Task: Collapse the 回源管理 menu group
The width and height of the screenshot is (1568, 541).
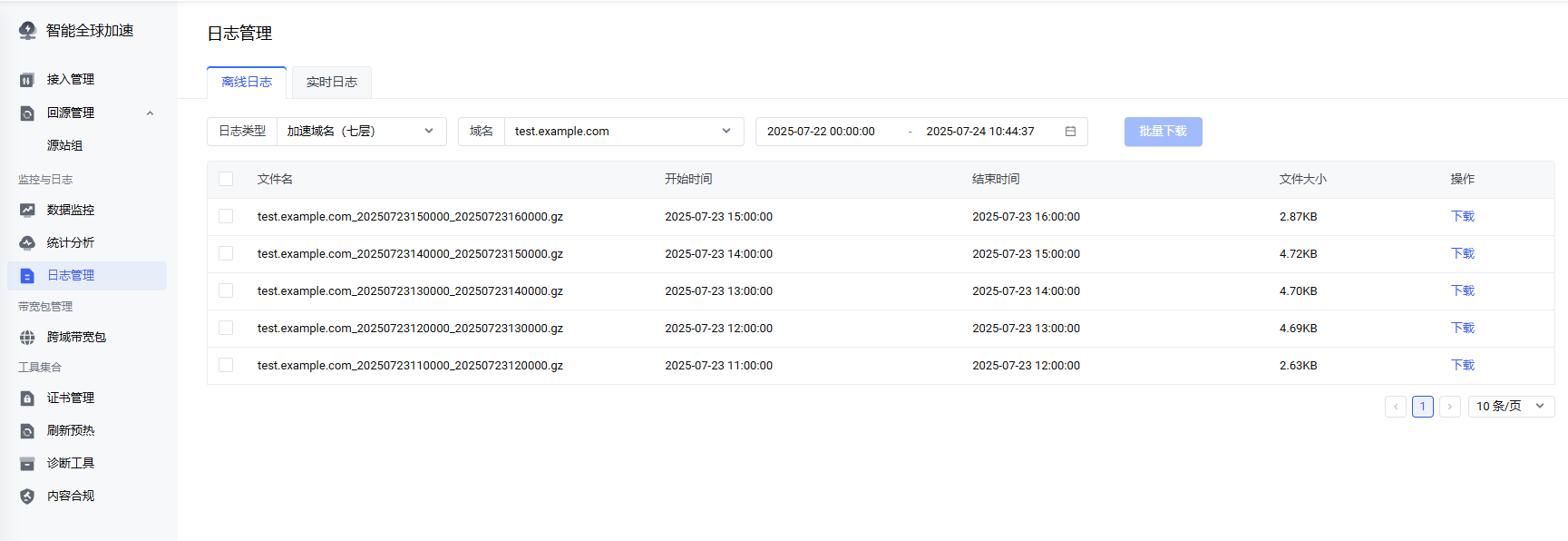Action: (150, 113)
